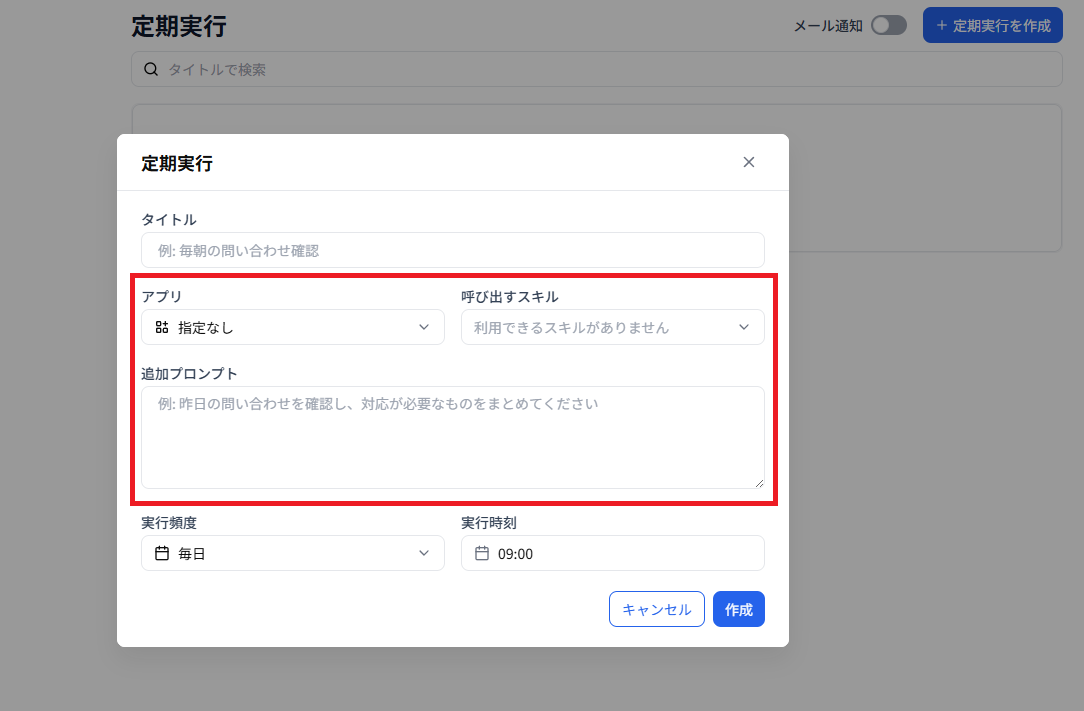This screenshot has width=1084, height=711.
Task: Click the search magnifier icon
Action: point(151,69)
